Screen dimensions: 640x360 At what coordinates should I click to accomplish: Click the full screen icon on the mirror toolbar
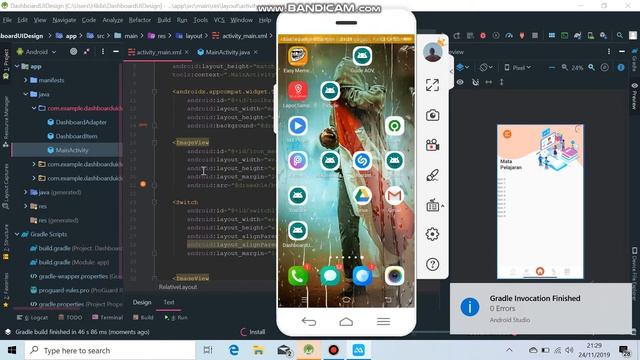(432, 85)
